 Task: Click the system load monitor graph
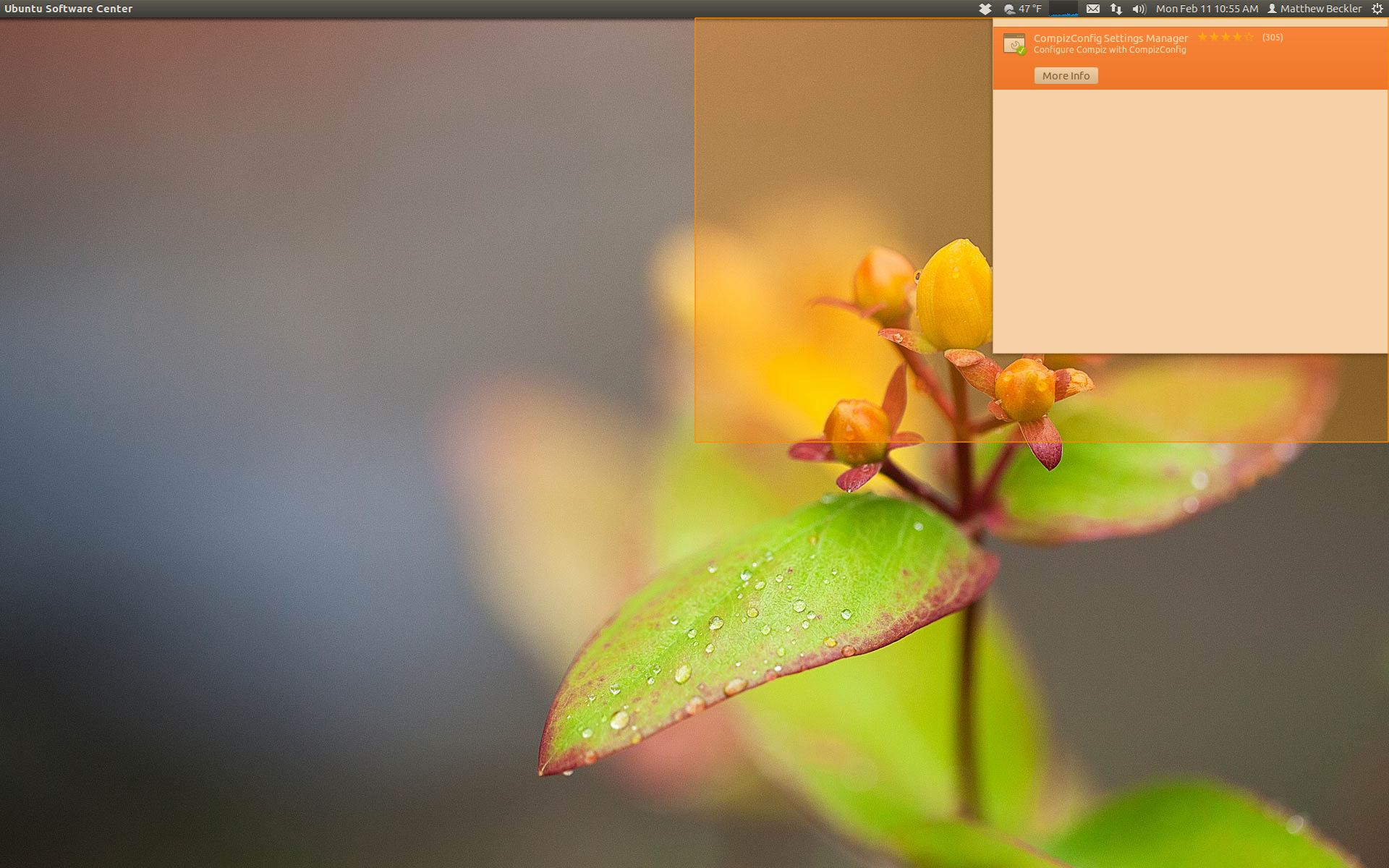pyautogui.click(x=1063, y=9)
